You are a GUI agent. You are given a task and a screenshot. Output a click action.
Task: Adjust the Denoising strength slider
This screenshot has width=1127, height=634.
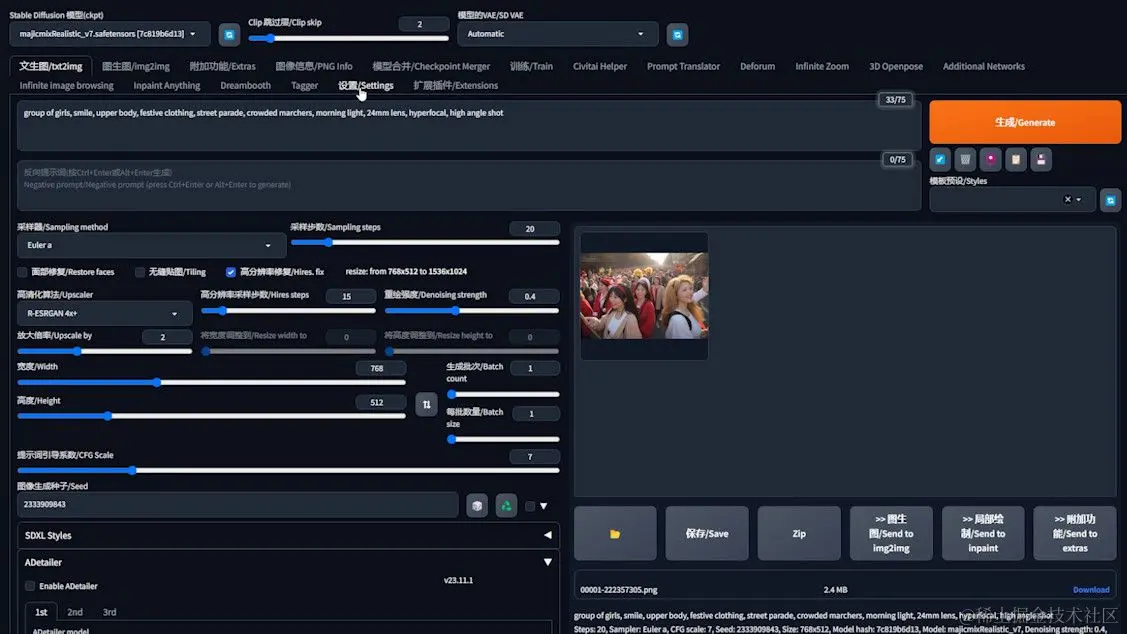click(472, 311)
